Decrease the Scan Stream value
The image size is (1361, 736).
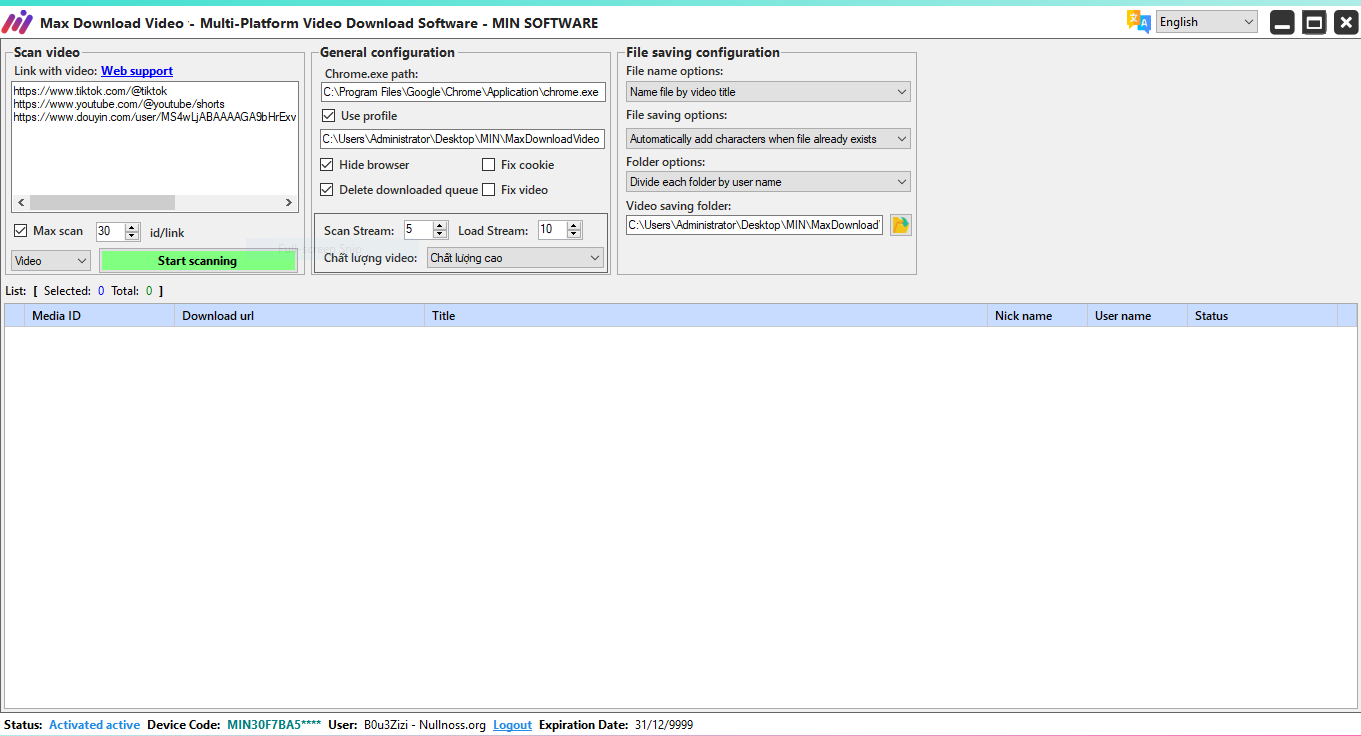coord(440,235)
